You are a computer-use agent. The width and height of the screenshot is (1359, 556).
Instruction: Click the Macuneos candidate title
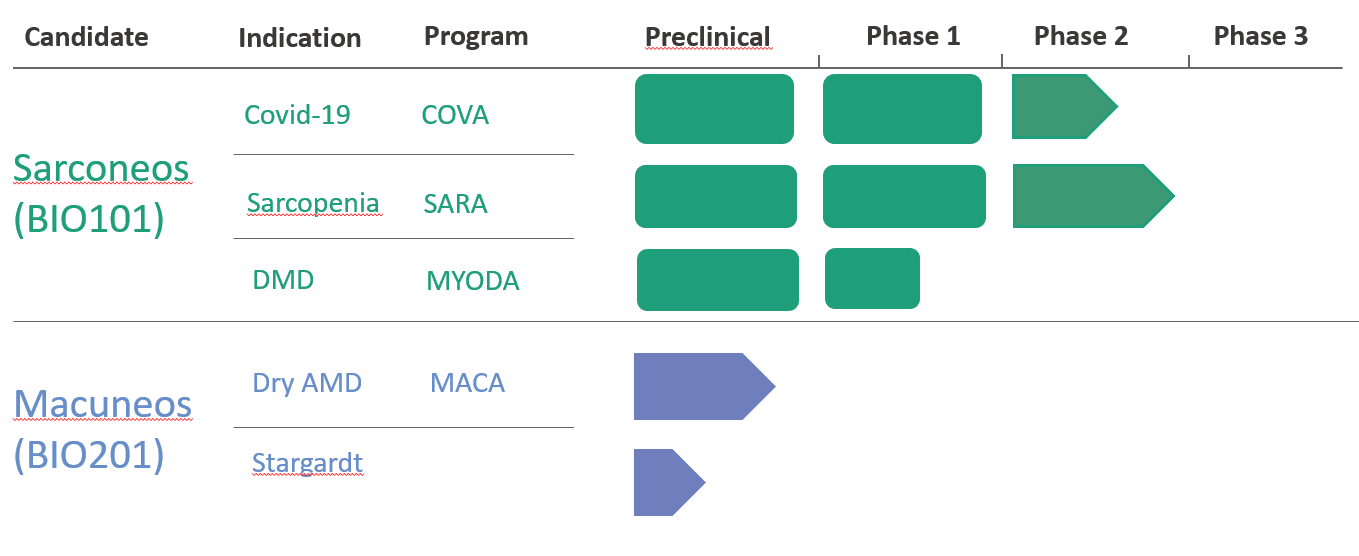pyautogui.click(x=103, y=405)
